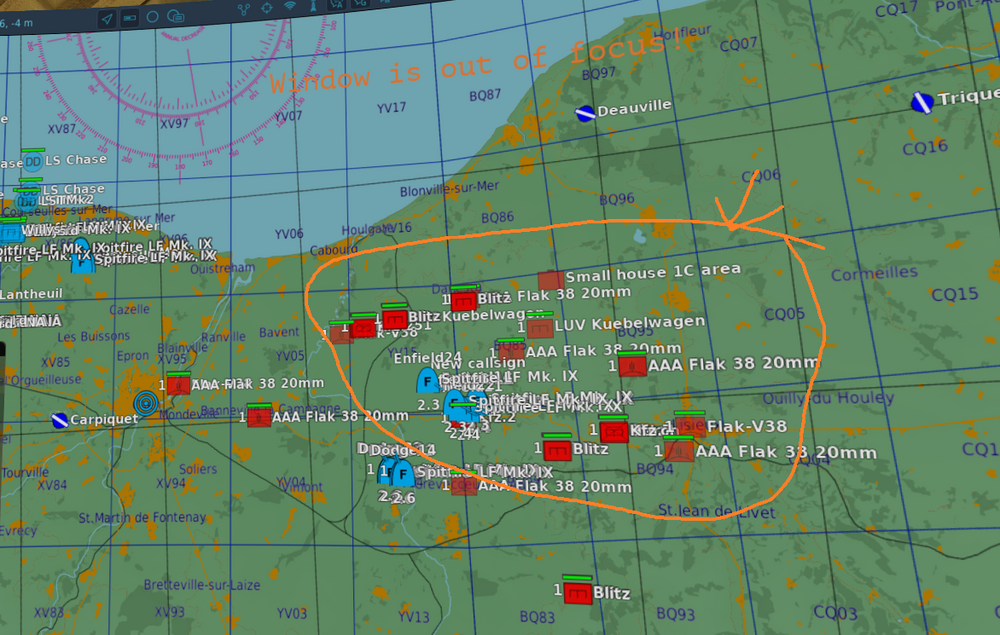Click the Bretteville-sur-Laize town name

[x=202, y=585]
